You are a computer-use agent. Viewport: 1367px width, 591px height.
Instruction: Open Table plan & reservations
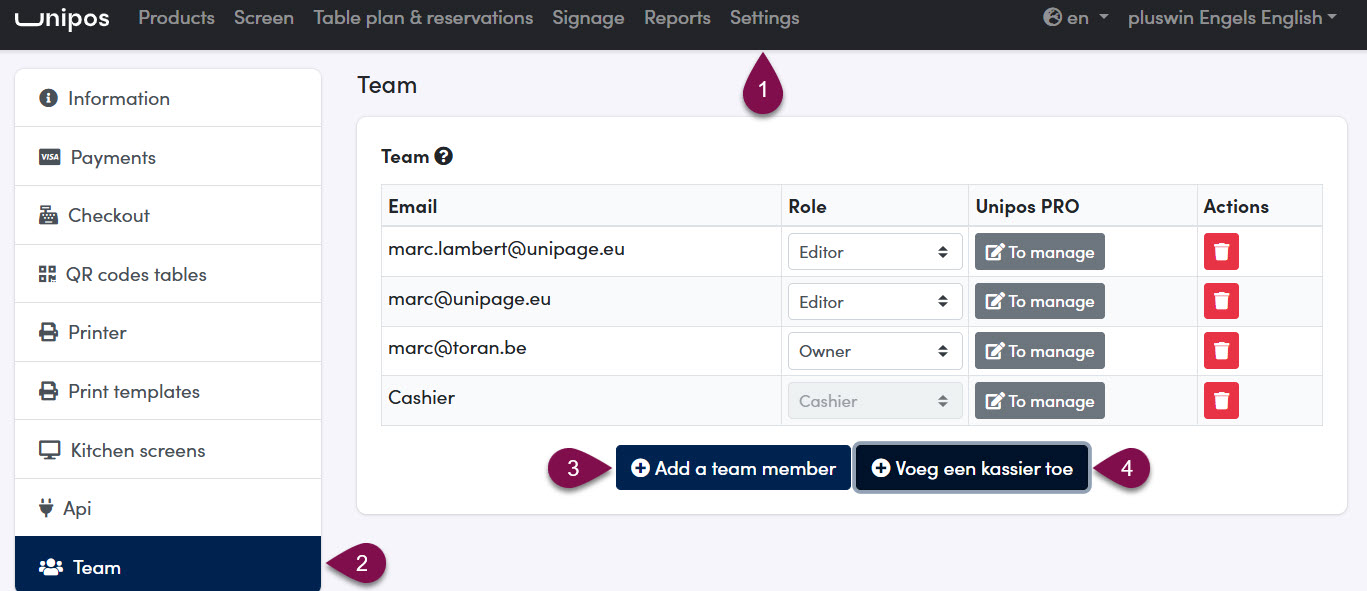pos(423,18)
